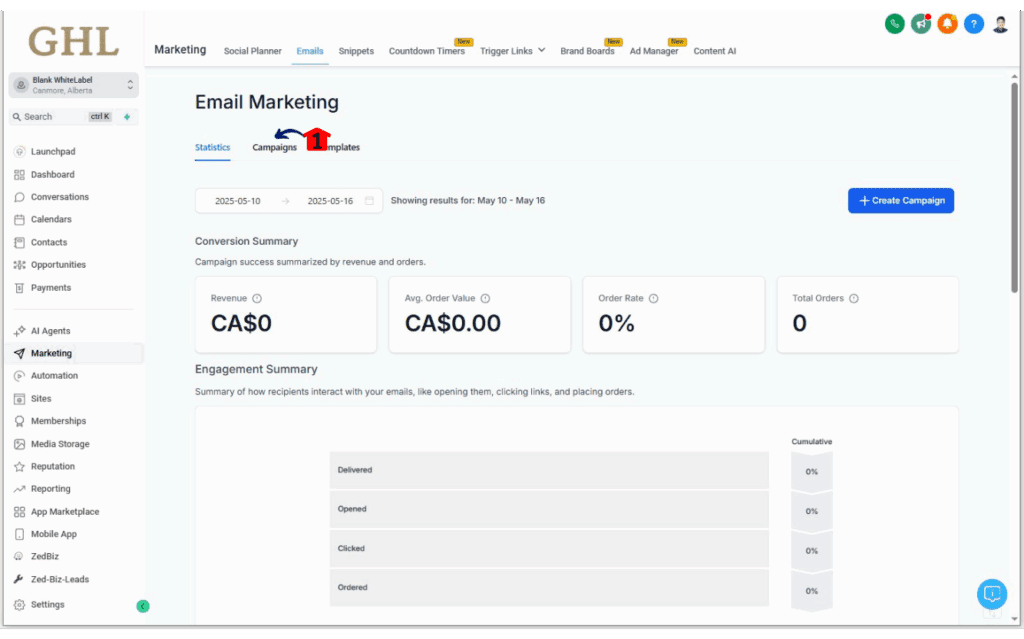Screen dimensions: 1024x639
Task: Open the Snippets section
Action: pyautogui.click(x=356, y=51)
